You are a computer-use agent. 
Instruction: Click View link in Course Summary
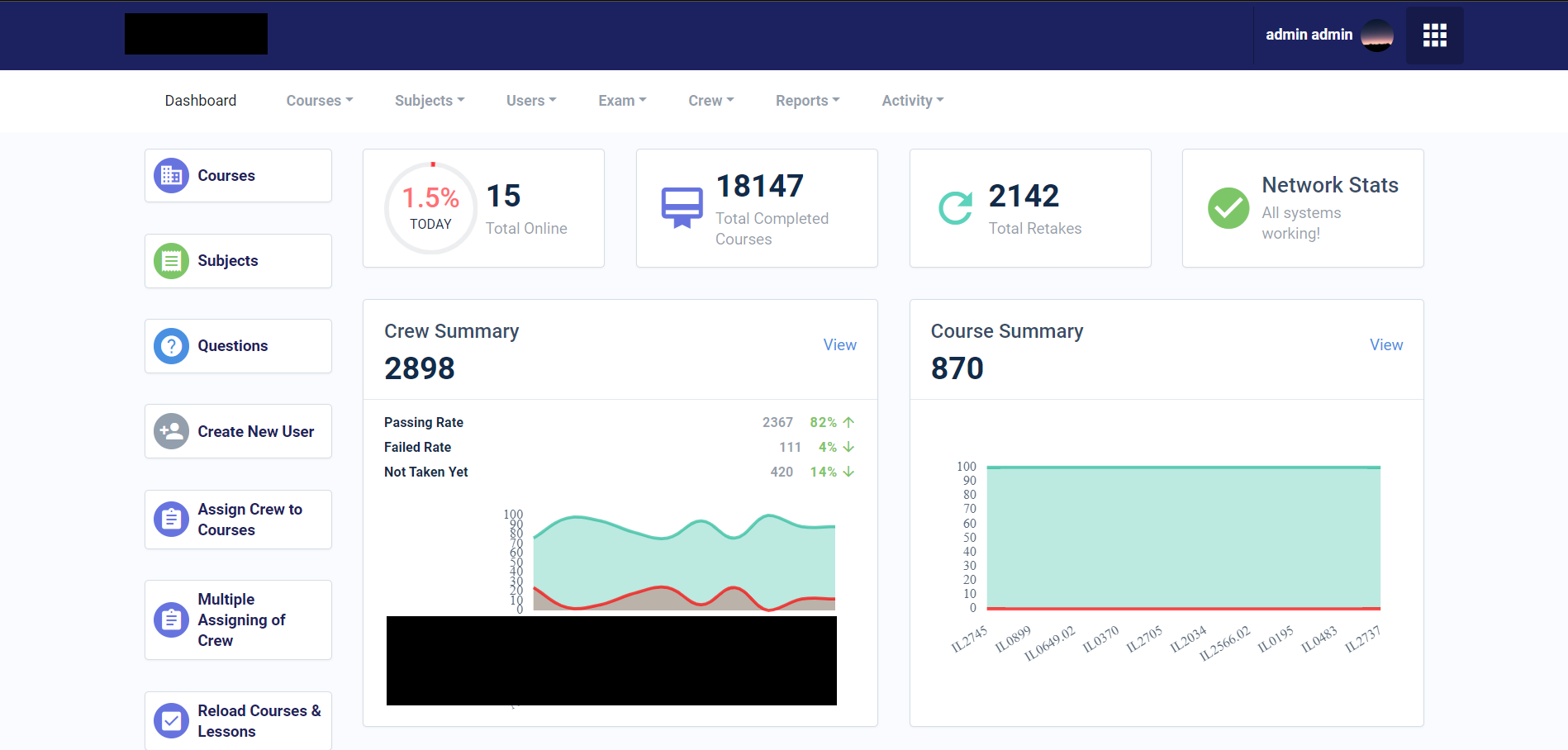(x=1385, y=345)
